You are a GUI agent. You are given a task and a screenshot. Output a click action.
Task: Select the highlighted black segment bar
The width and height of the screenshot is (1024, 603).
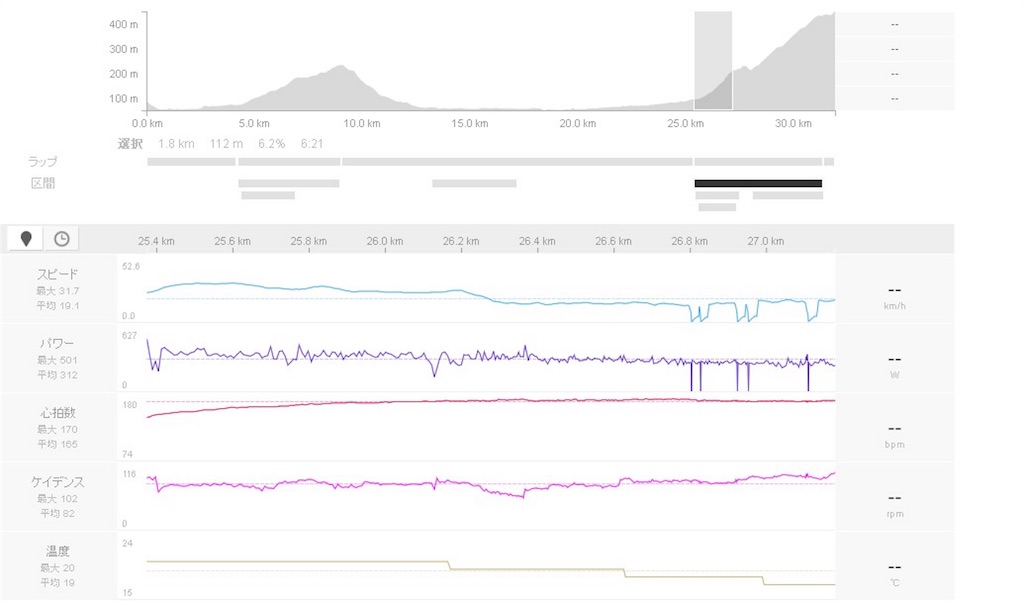pos(758,184)
